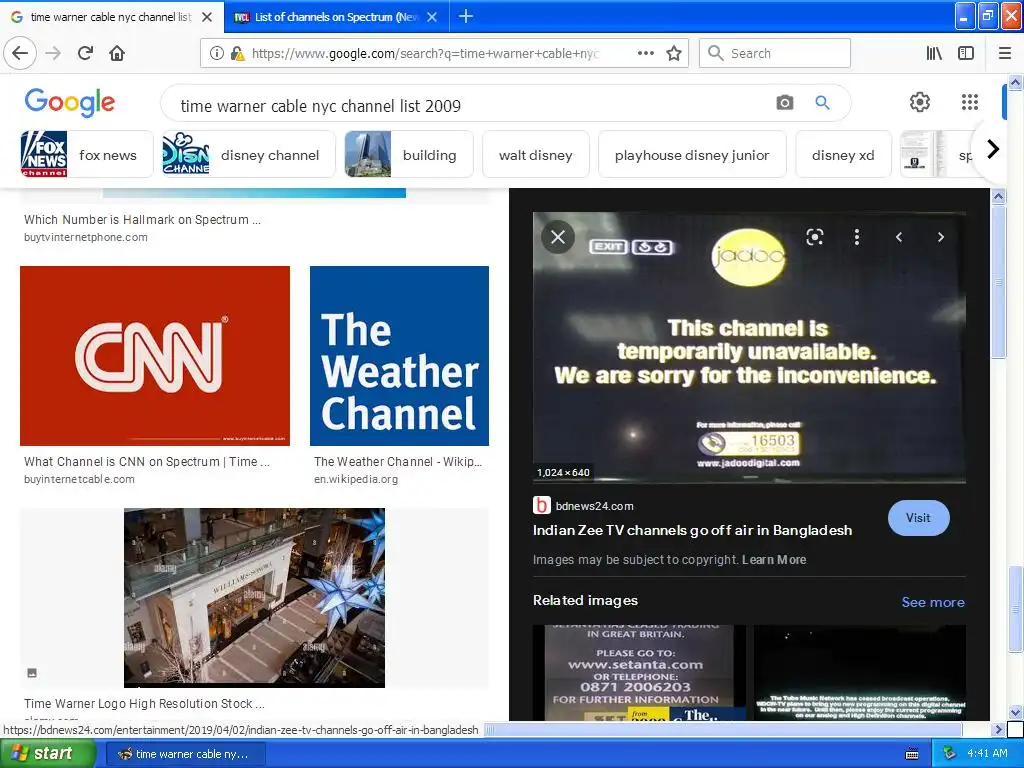Click the Google logo
This screenshot has width=1024, height=768.
pos(70,103)
